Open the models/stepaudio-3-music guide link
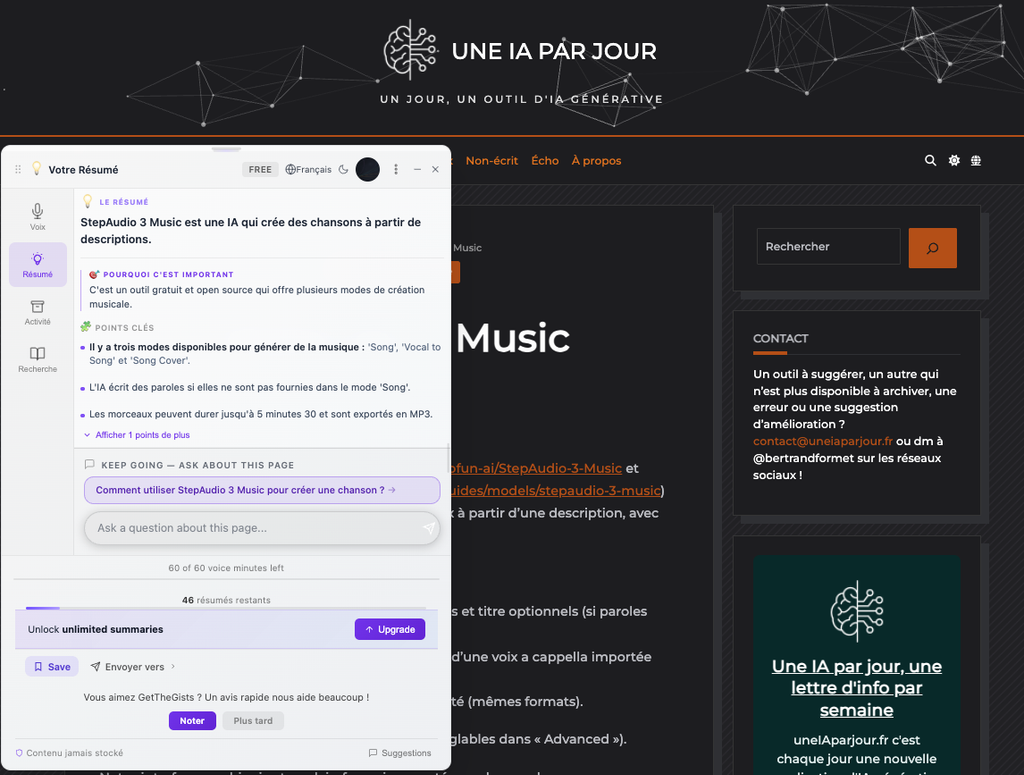The width and height of the screenshot is (1024, 775). pyautogui.click(x=556, y=490)
